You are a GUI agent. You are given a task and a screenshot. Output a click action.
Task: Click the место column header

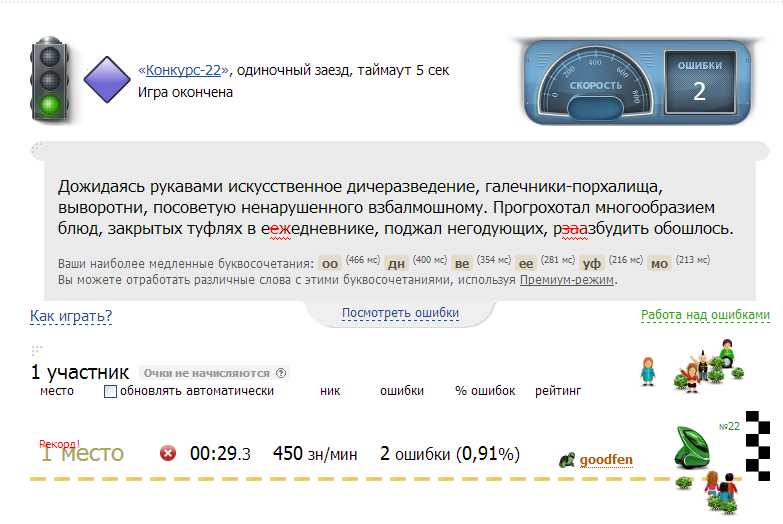[57, 391]
